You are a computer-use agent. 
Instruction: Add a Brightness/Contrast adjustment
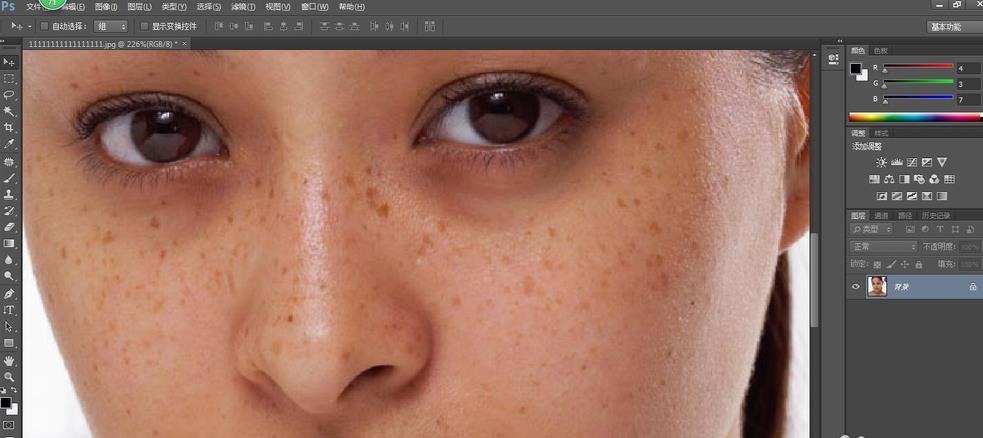[x=881, y=162]
